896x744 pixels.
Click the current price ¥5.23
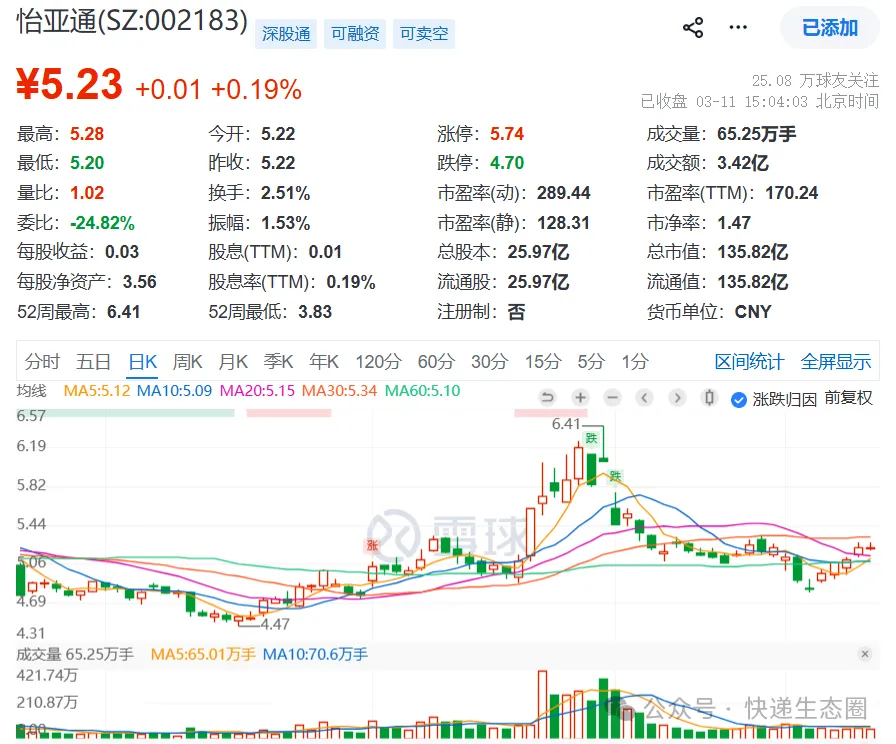[69, 84]
